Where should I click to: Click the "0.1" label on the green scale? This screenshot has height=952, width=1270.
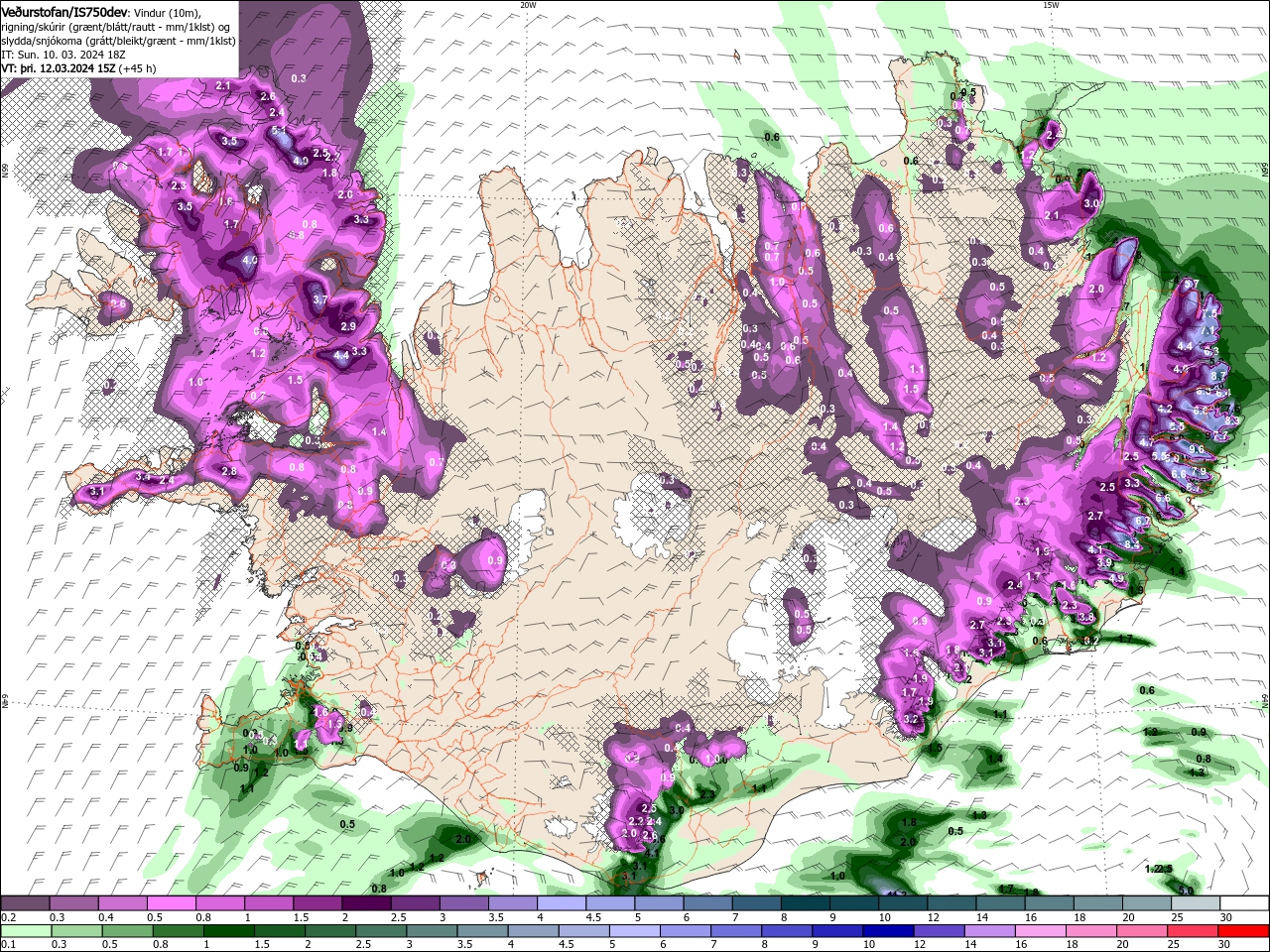(8, 944)
